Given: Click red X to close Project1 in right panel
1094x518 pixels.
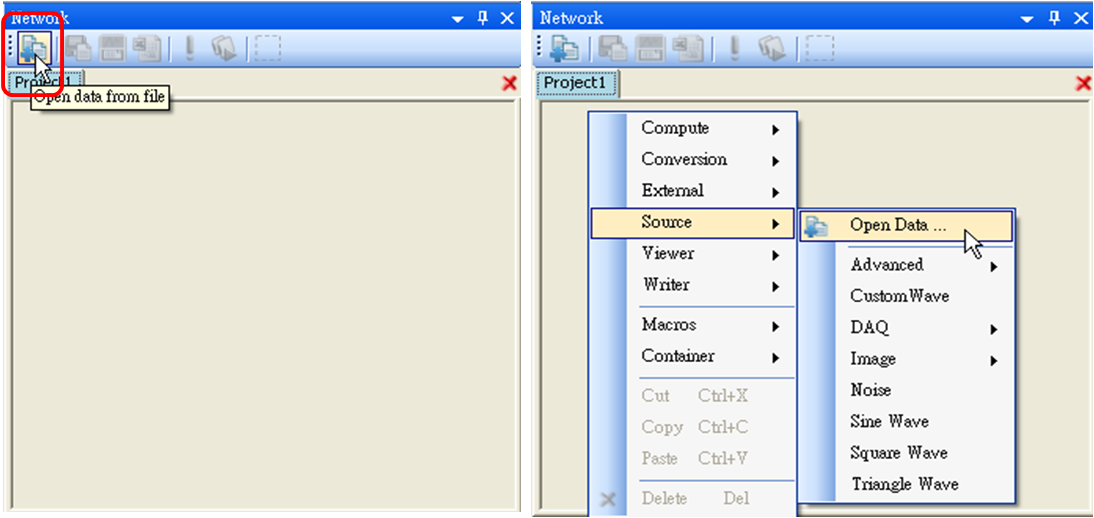Looking at the screenshot, I should coord(1083,84).
